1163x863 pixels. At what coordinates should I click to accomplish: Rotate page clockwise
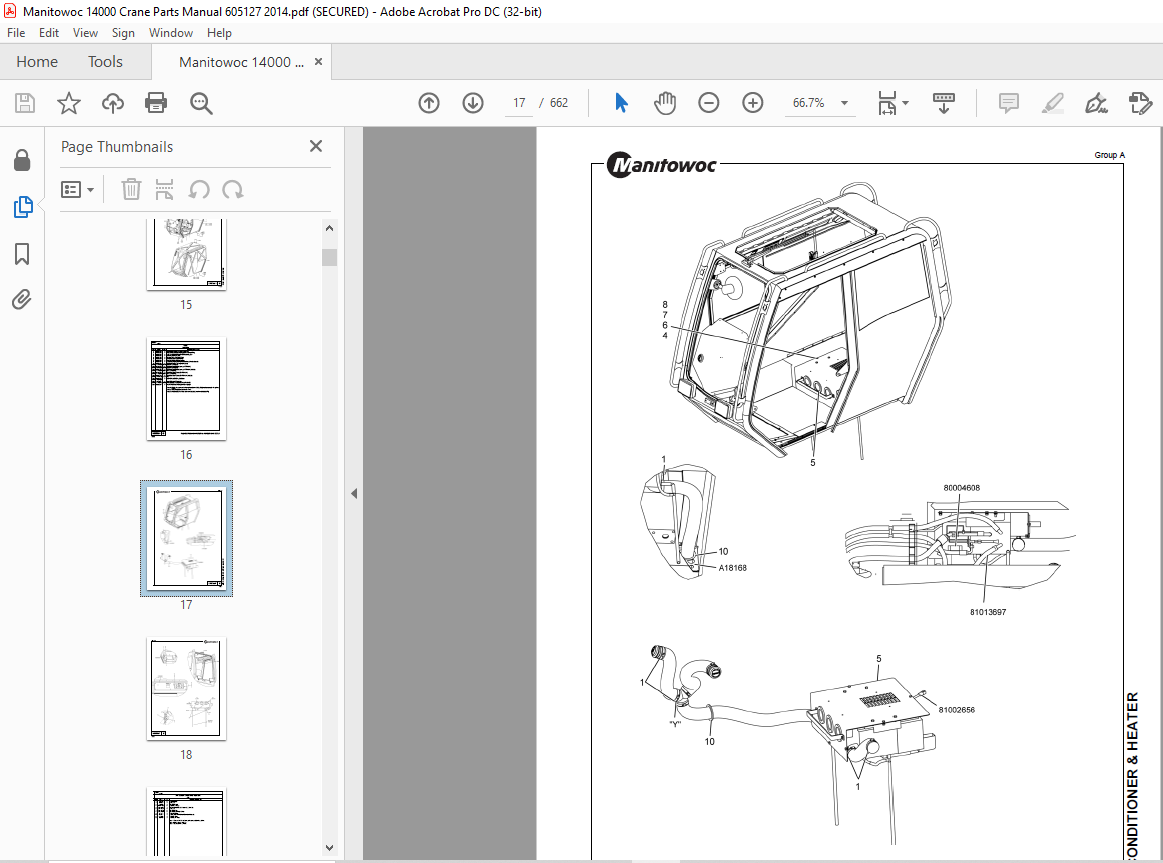[233, 190]
